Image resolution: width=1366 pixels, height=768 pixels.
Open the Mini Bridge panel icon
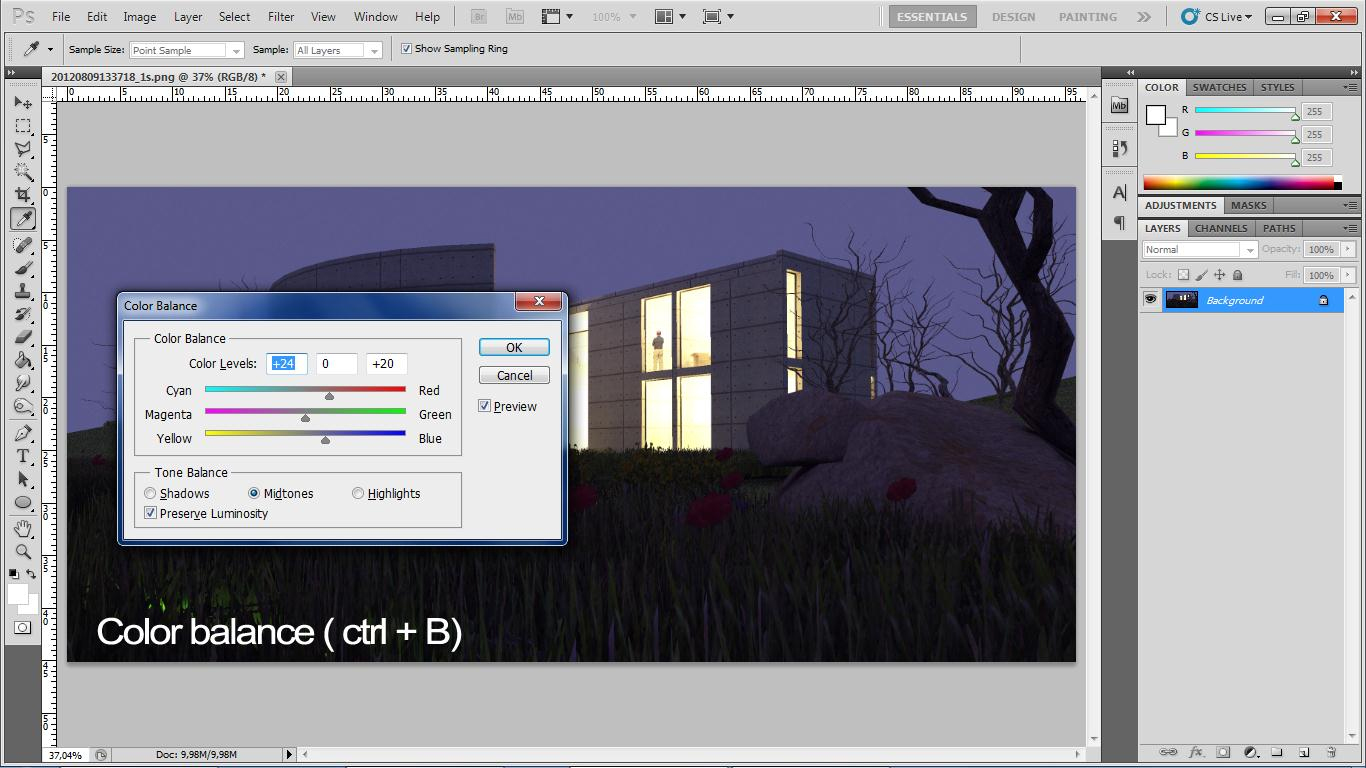coord(1119,106)
